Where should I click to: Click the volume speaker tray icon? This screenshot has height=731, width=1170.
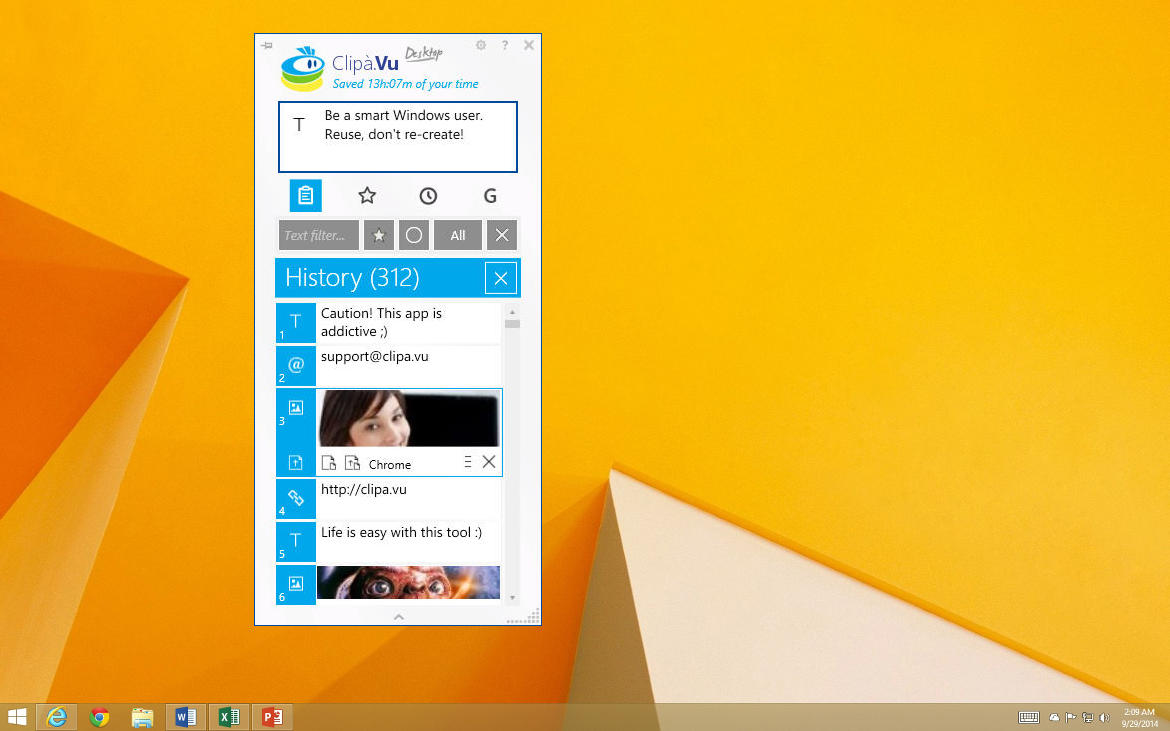(x=1104, y=718)
